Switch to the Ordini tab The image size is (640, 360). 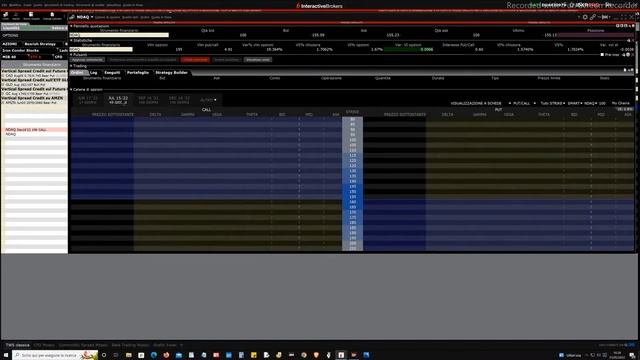[77, 73]
